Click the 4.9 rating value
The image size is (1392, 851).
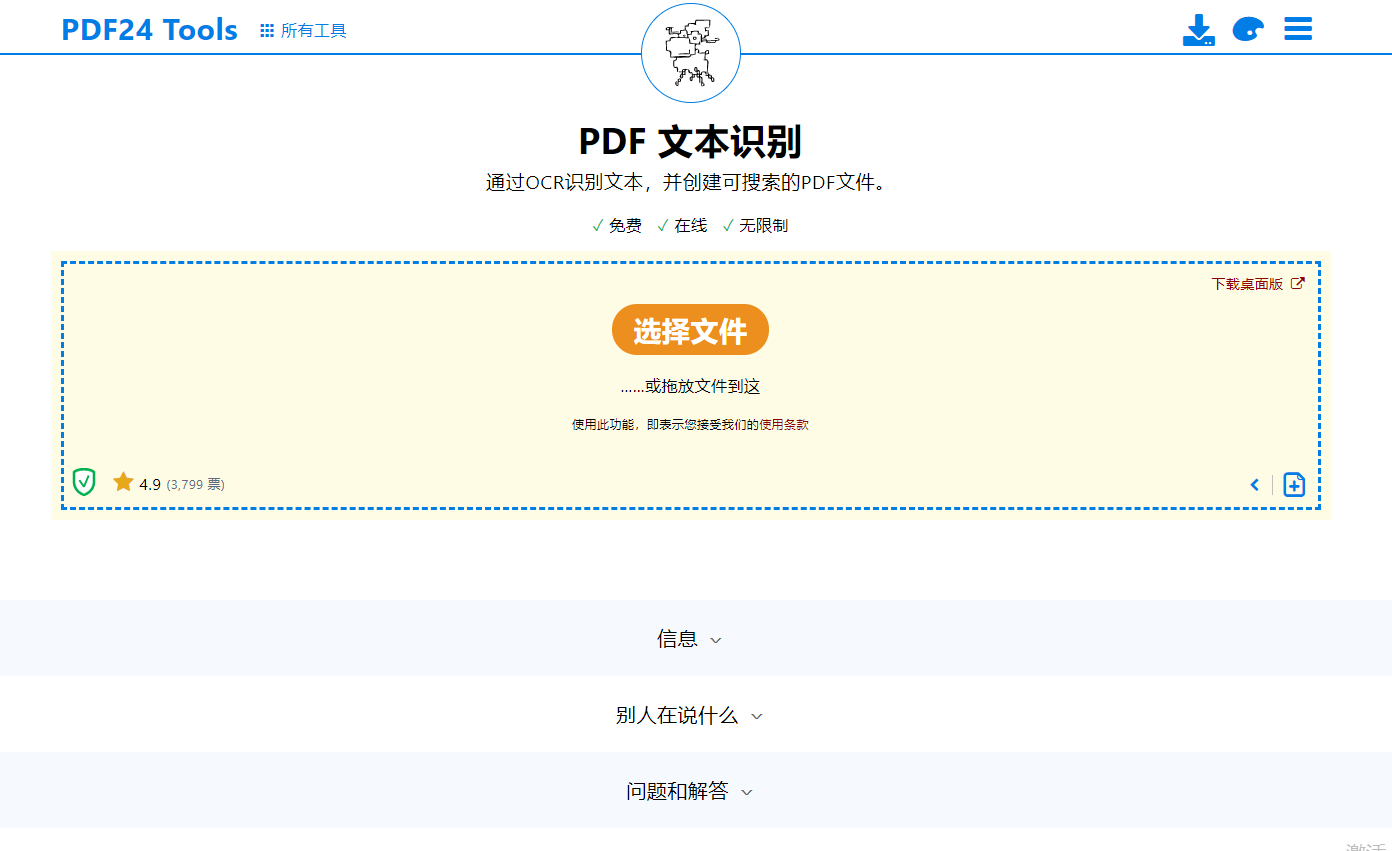pos(150,484)
